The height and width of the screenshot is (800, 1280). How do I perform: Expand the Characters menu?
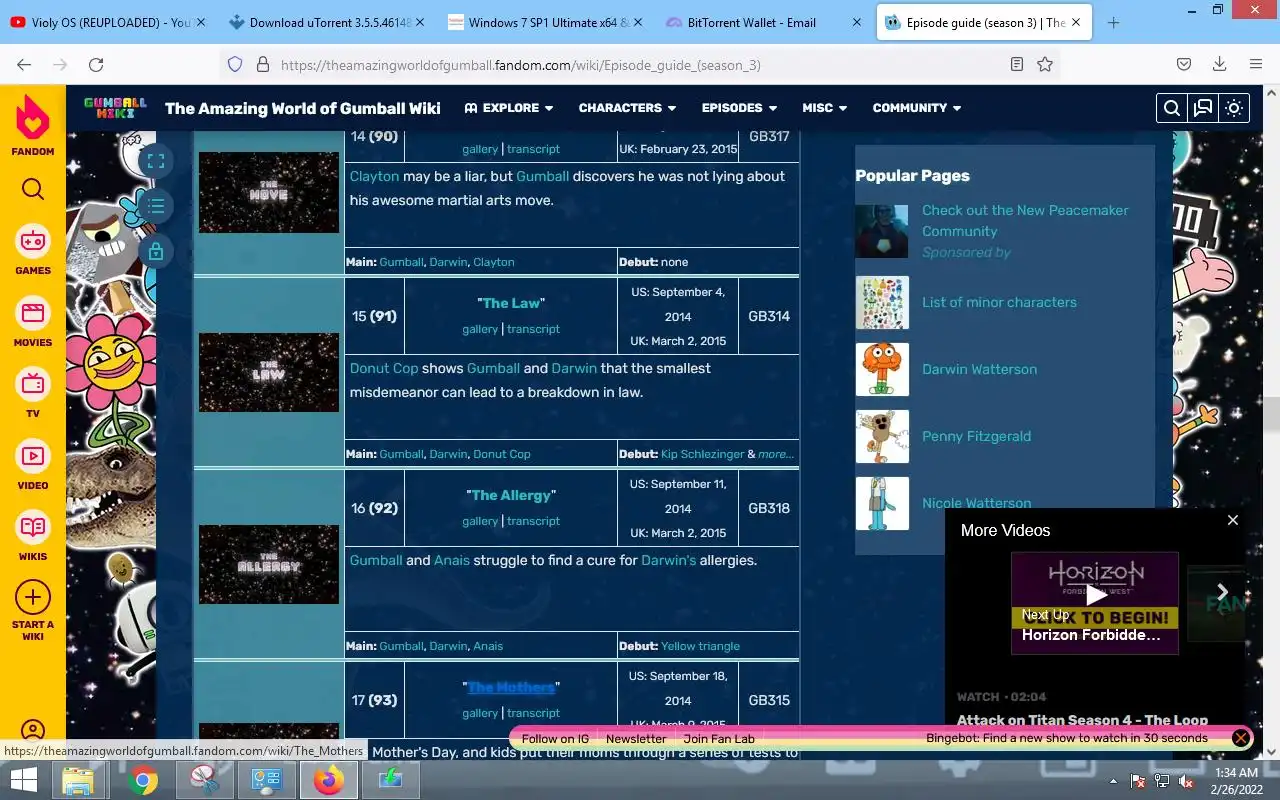point(627,108)
